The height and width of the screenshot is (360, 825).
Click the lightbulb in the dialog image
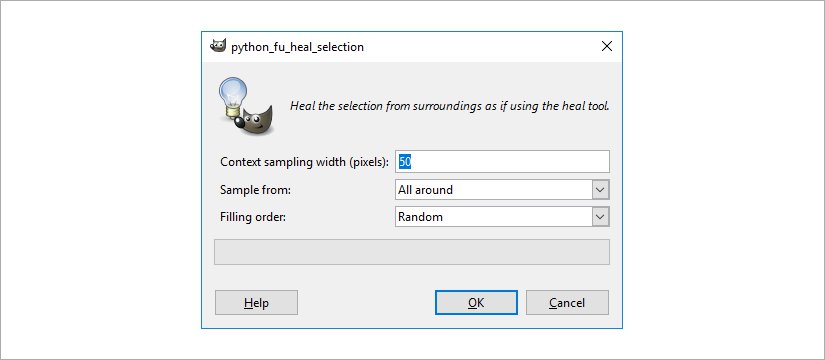pyautogui.click(x=233, y=97)
